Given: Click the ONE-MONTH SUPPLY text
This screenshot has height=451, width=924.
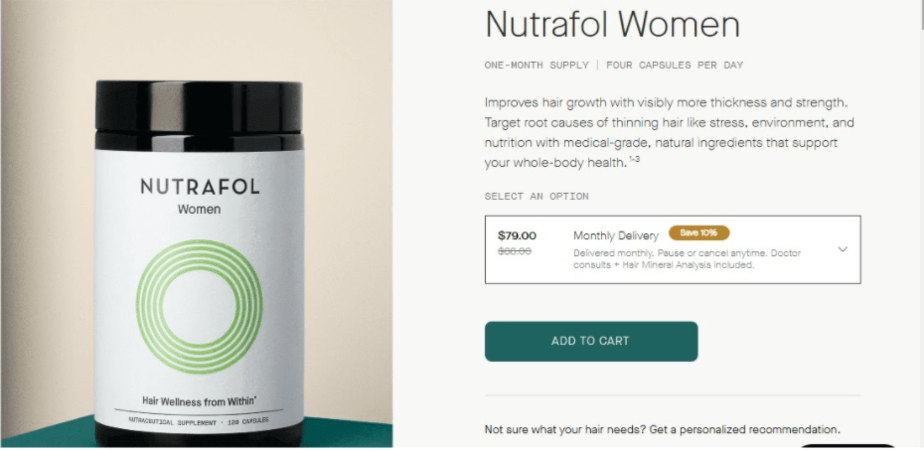Looking at the screenshot, I should [536, 65].
